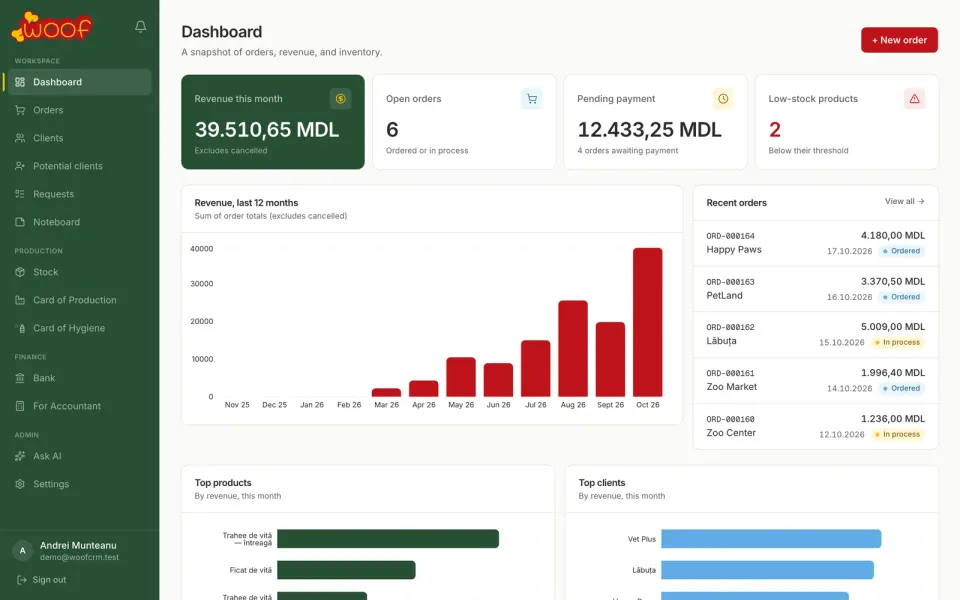
Task: Open order ORD-000163 PetLand
Action: pos(816,289)
